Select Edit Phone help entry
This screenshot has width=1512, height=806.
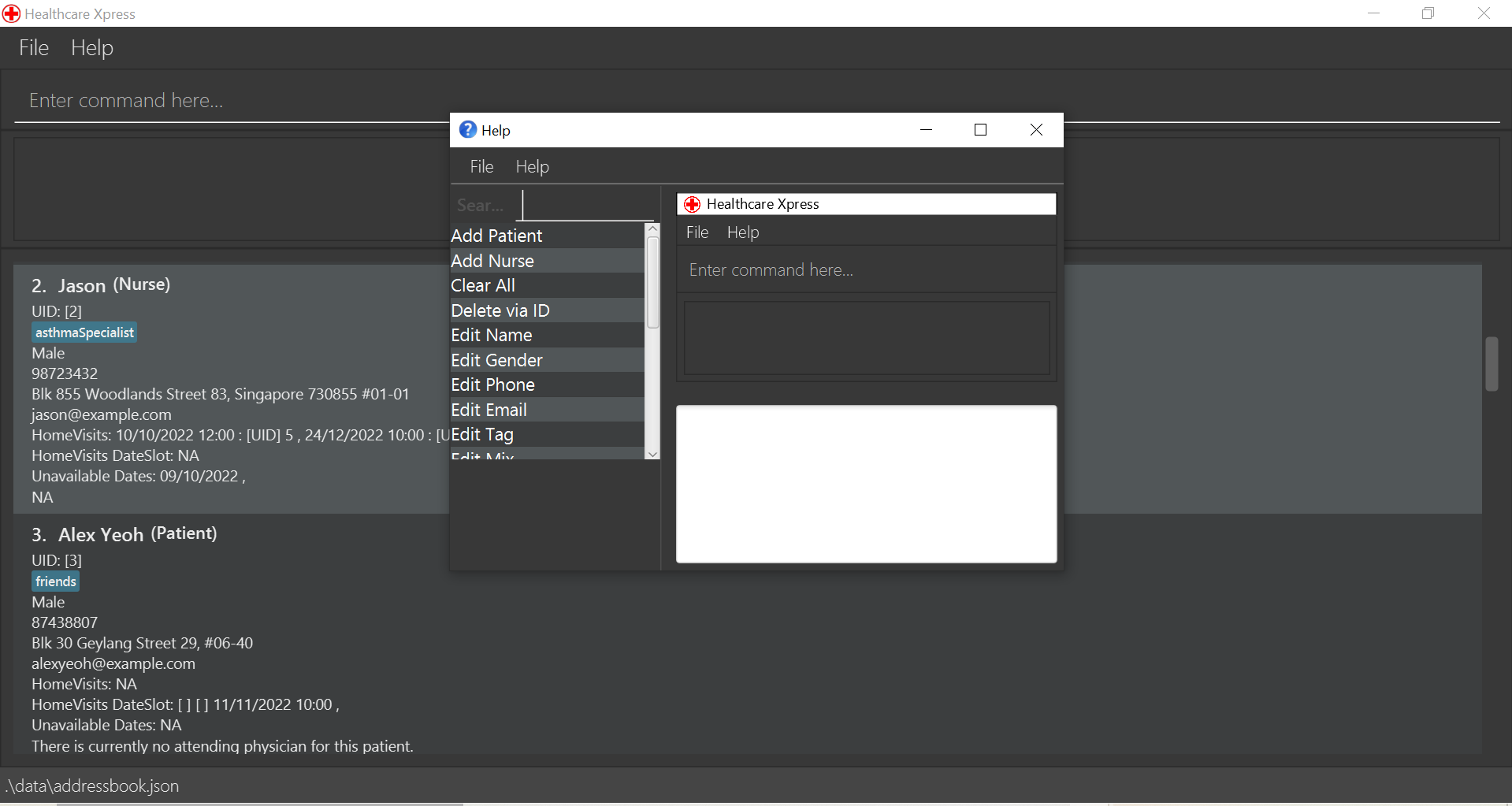point(548,384)
